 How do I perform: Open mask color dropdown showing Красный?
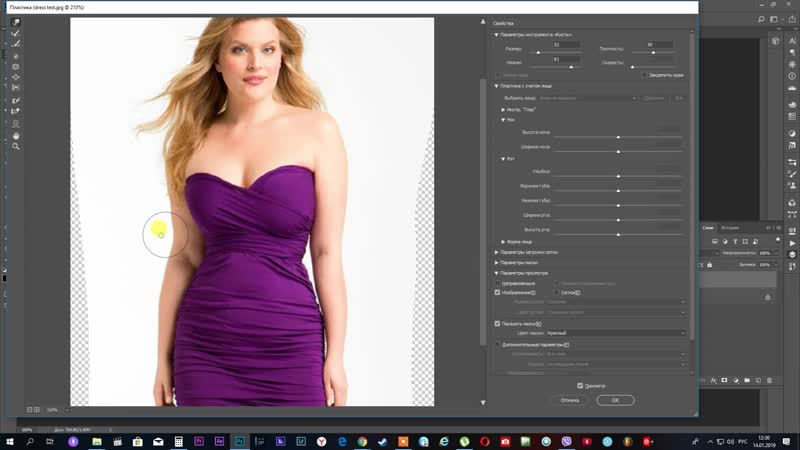(x=616, y=333)
